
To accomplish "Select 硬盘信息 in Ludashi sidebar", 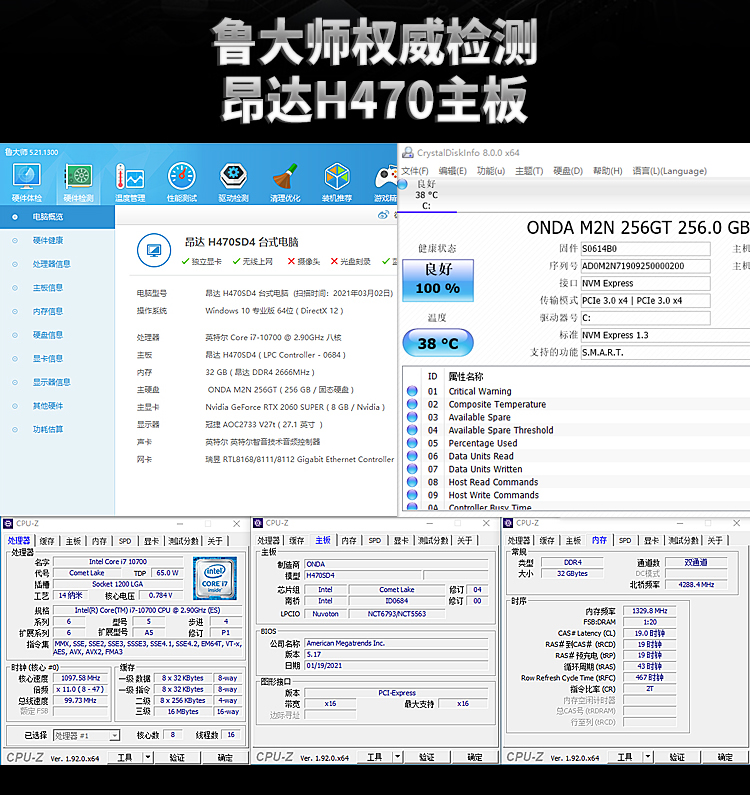I will click(x=48, y=335).
